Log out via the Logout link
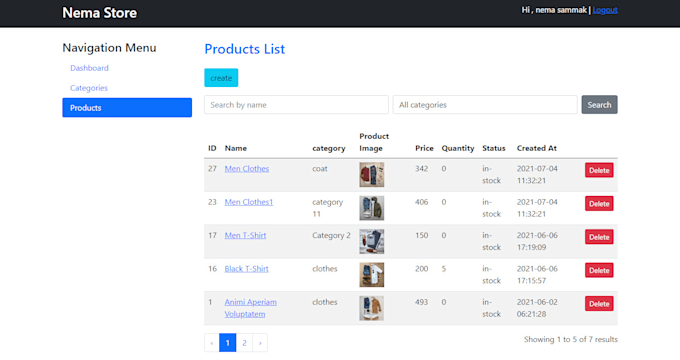 coord(605,10)
